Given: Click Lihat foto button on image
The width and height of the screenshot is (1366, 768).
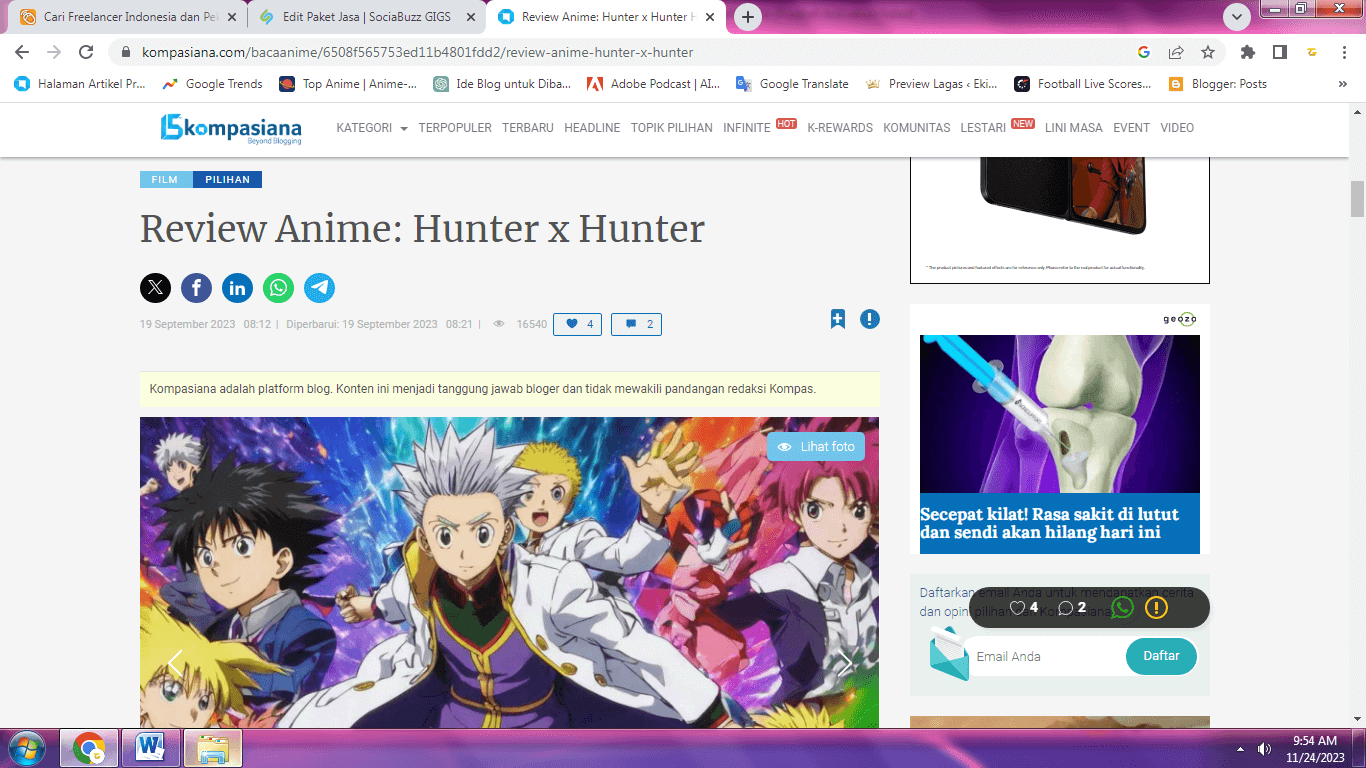Looking at the screenshot, I should point(816,447).
